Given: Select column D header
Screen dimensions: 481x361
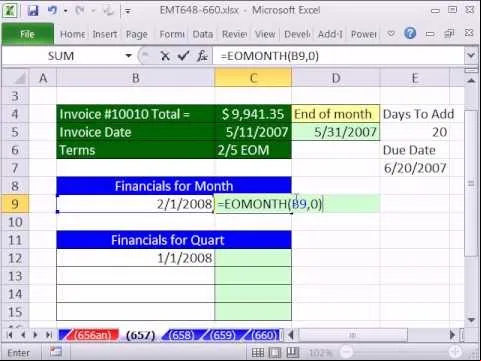Looking at the screenshot, I should pos(336,78).
